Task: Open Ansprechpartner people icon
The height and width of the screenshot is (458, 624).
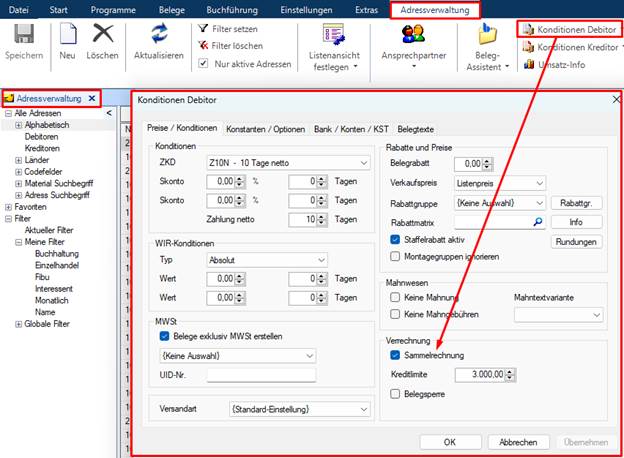Action: click(413, 34)
